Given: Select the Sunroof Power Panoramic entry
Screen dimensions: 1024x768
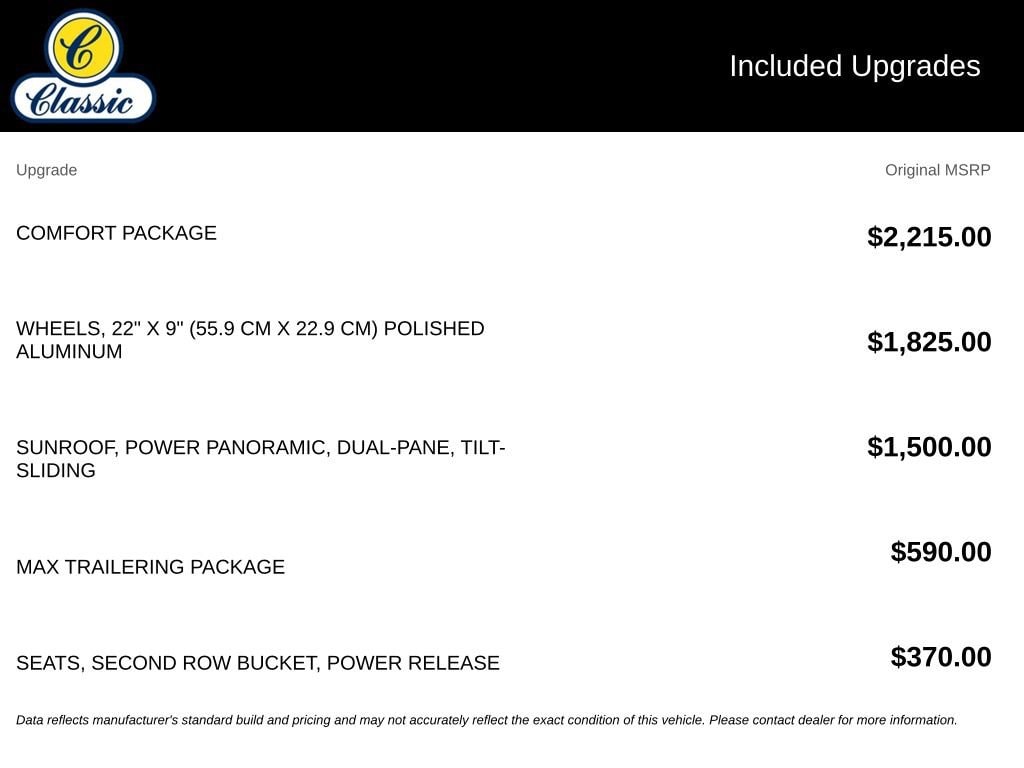Looking at the screenshot, I should coord(261,458).
